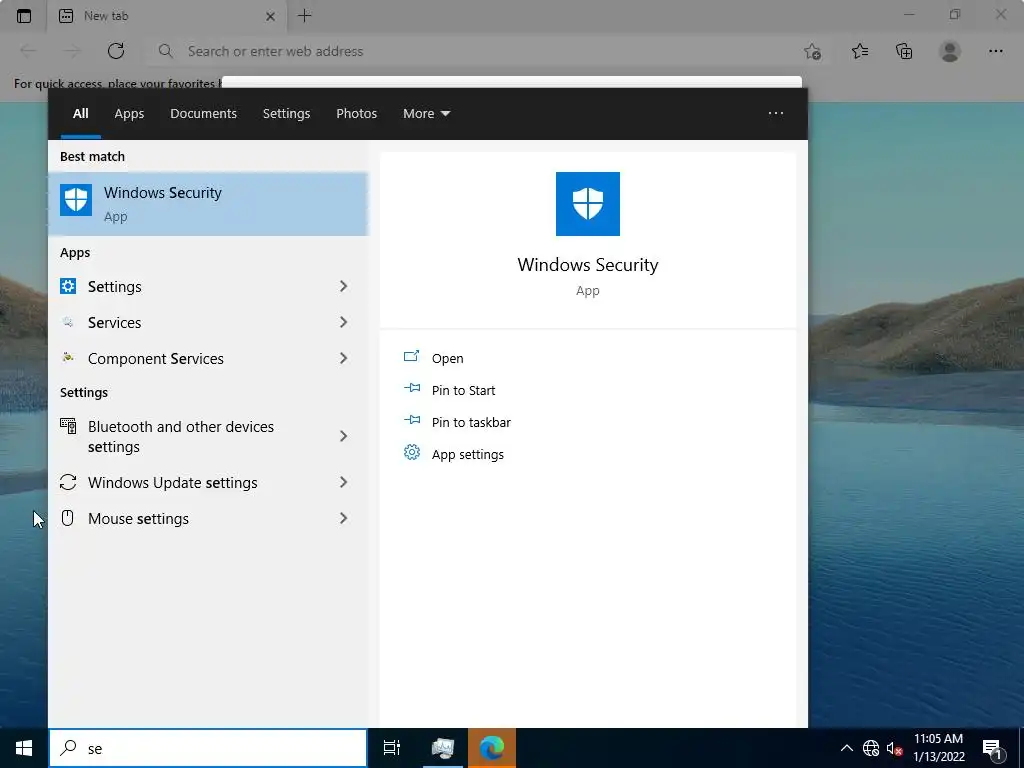Image resolution: width=1024 pixels, height=768 pixels.
Task: Click the Windows Start button
Action: 24,748
